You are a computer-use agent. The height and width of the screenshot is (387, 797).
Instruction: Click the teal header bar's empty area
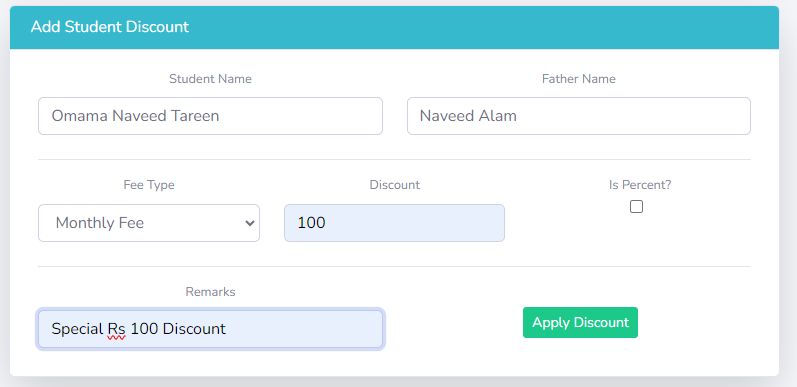tap(483, 27)
